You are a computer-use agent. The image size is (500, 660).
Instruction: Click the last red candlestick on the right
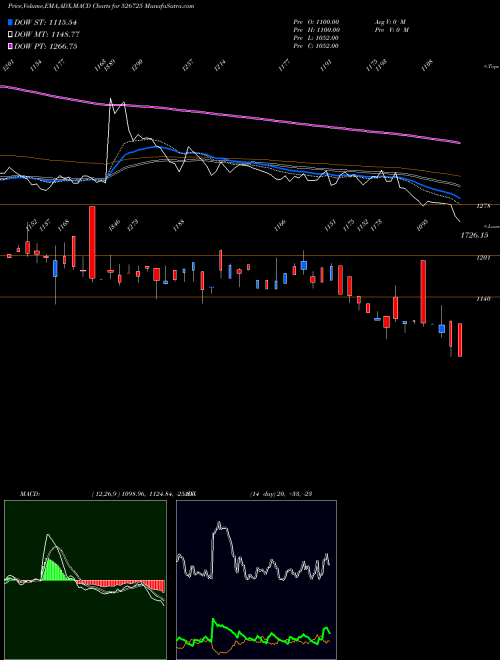point(460,340)
